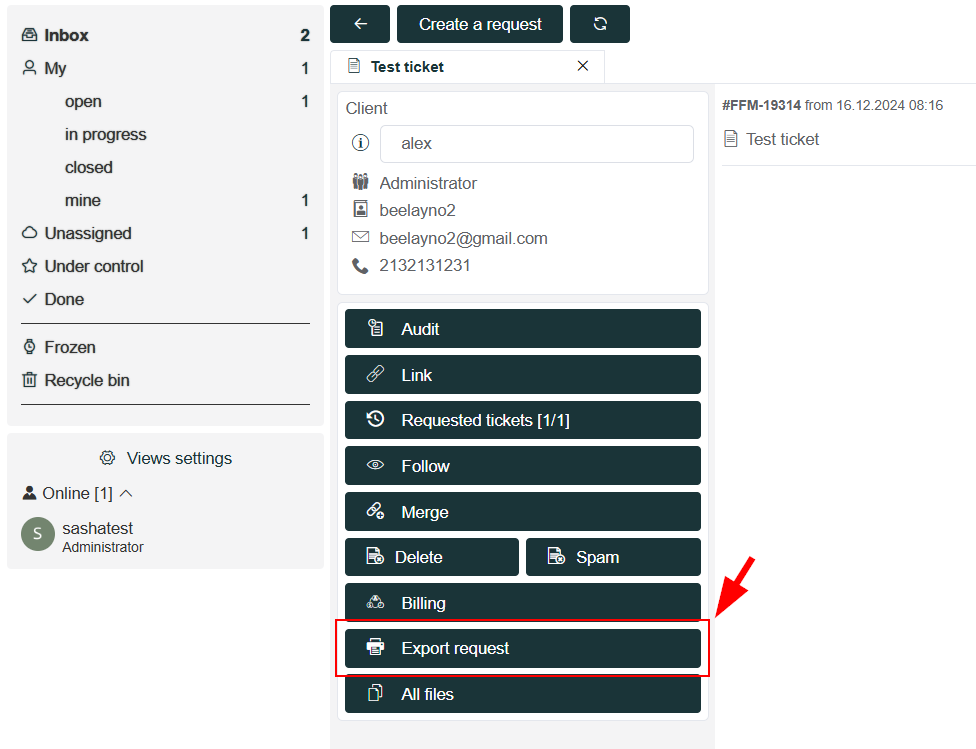
Task: Open All files
Action: pyautogui.click(x=522, y=694)
